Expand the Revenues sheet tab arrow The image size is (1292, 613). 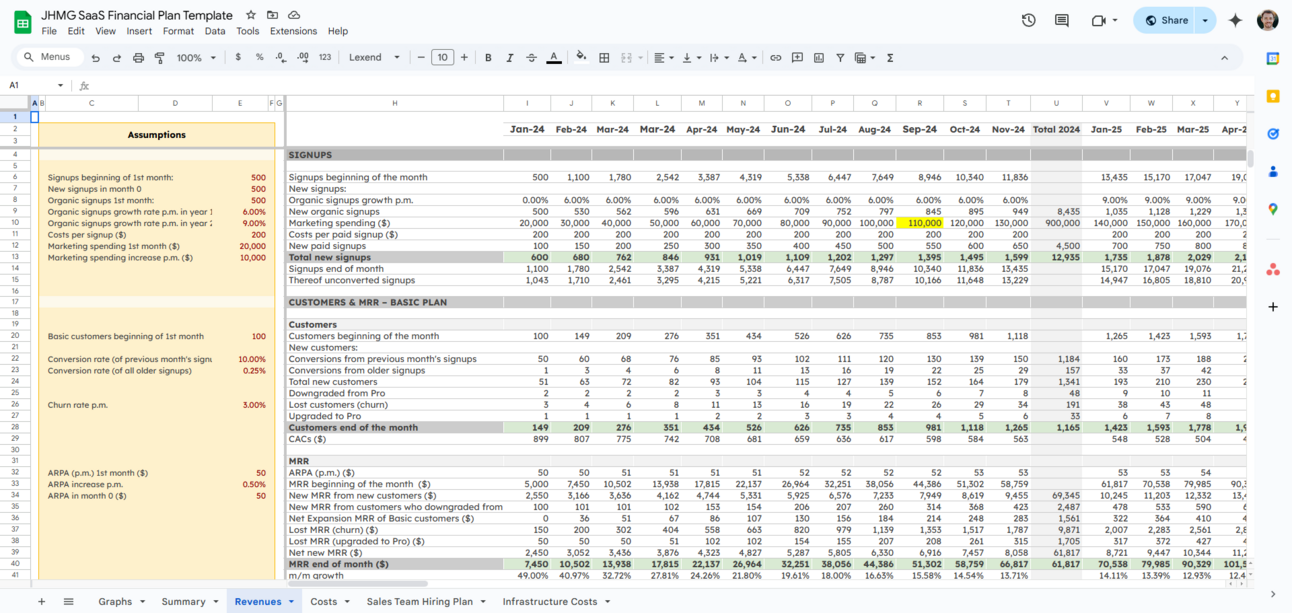[291, 602]
